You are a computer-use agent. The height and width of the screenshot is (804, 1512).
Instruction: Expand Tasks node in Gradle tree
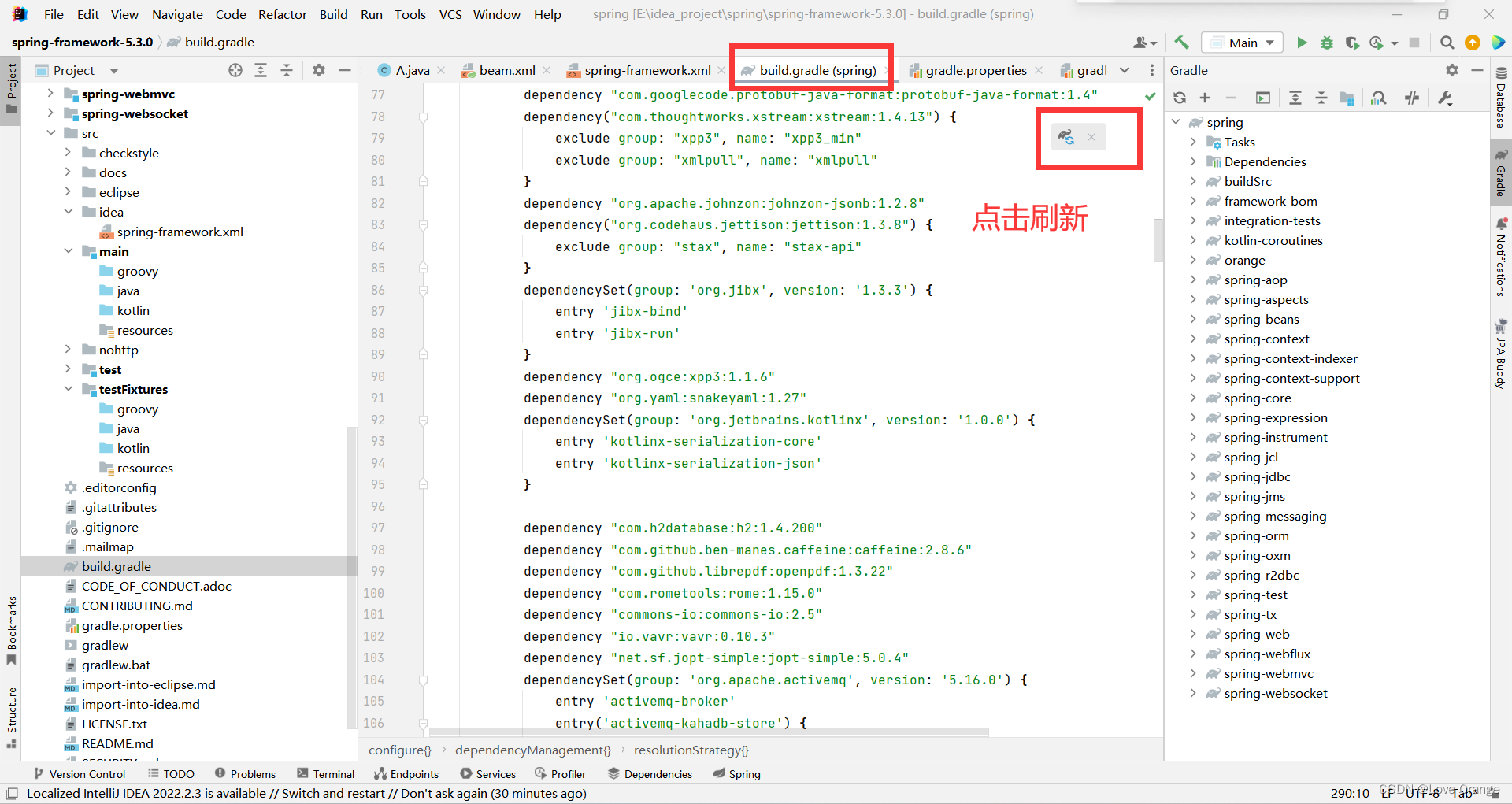(x=1193, y=142)
